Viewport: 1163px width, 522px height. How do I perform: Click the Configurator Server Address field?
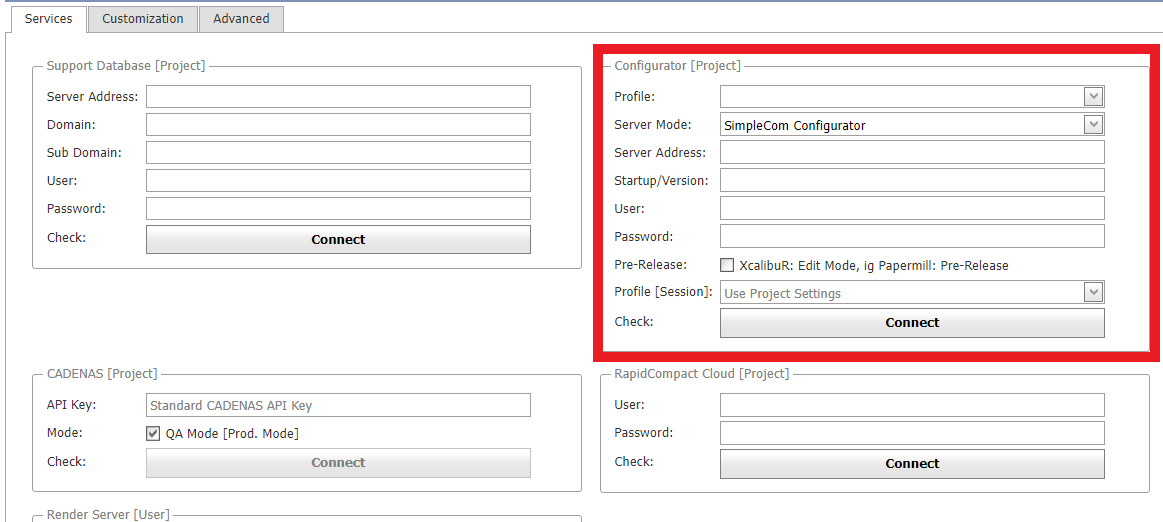pyautogui.click(x=912, y=153)
